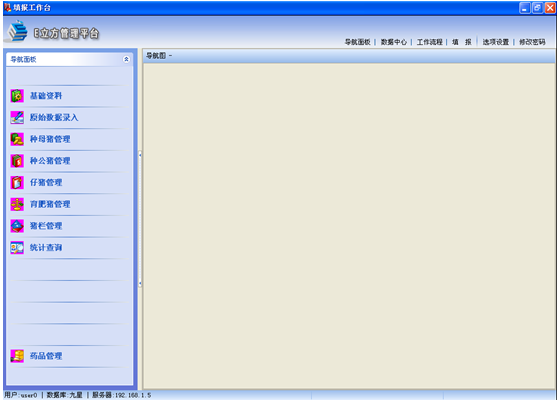558x404 pixels.
Task: Open 数据中心 in top menu
Action: [394, 42]
